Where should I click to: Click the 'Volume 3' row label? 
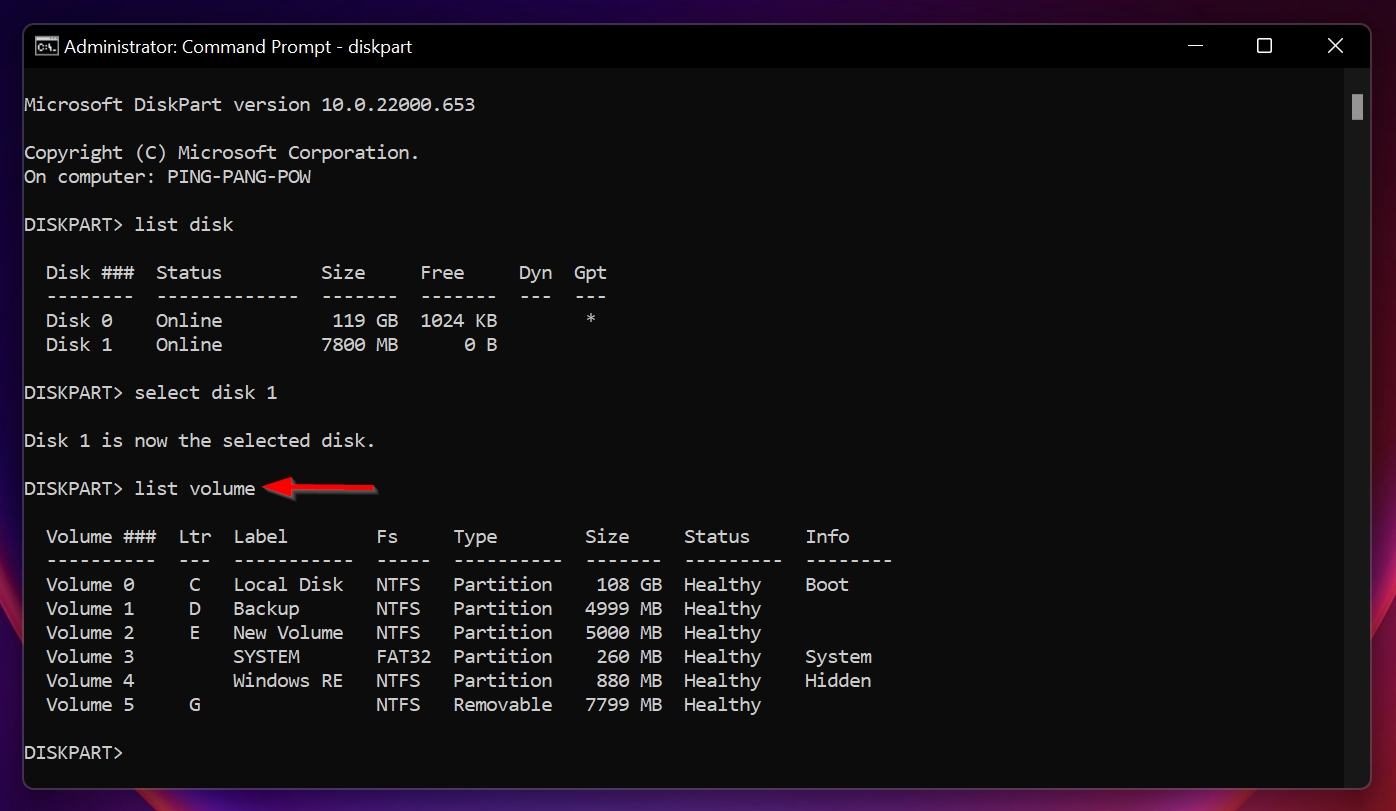point(90,657)
